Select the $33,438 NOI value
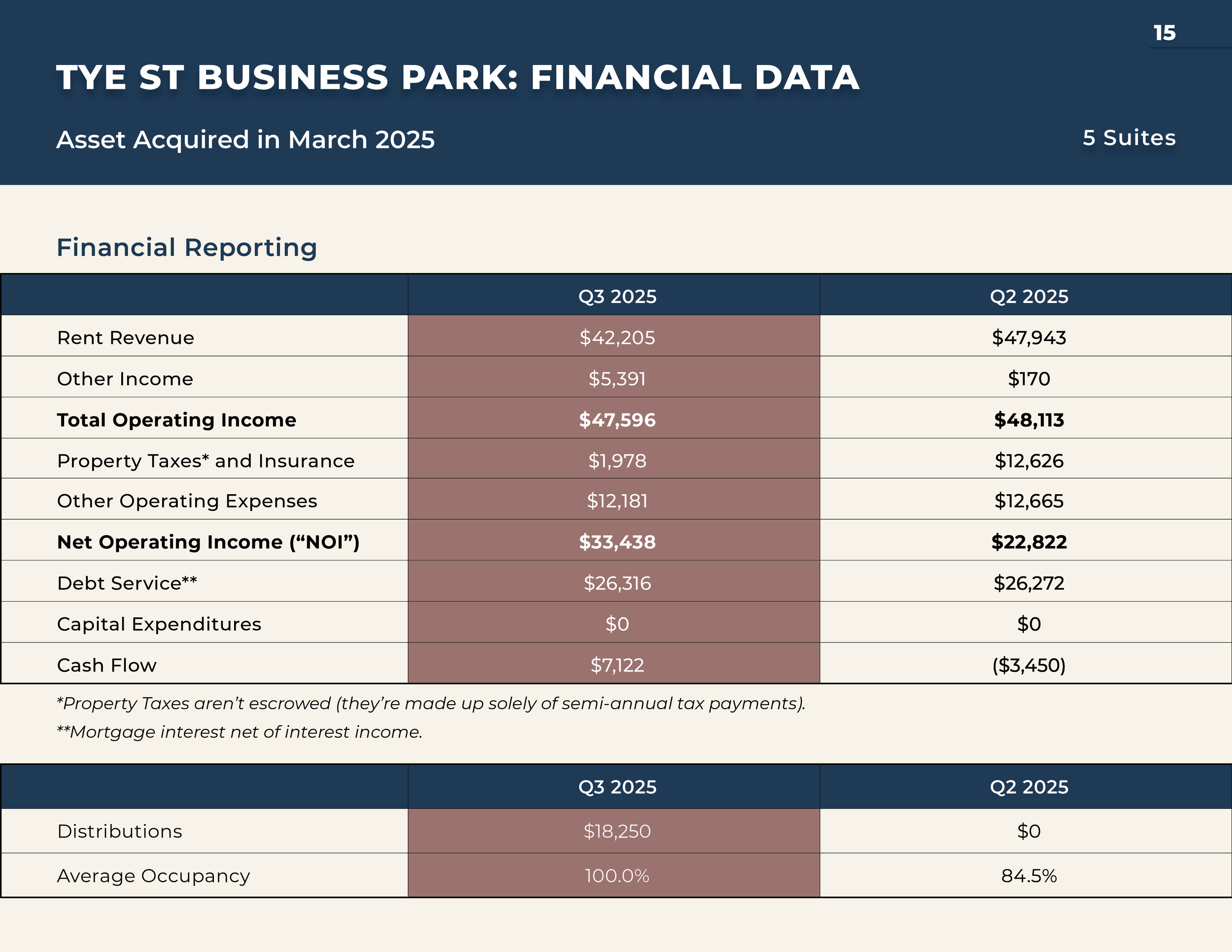Screen dimensions: 1232x952 coord(617,542)
